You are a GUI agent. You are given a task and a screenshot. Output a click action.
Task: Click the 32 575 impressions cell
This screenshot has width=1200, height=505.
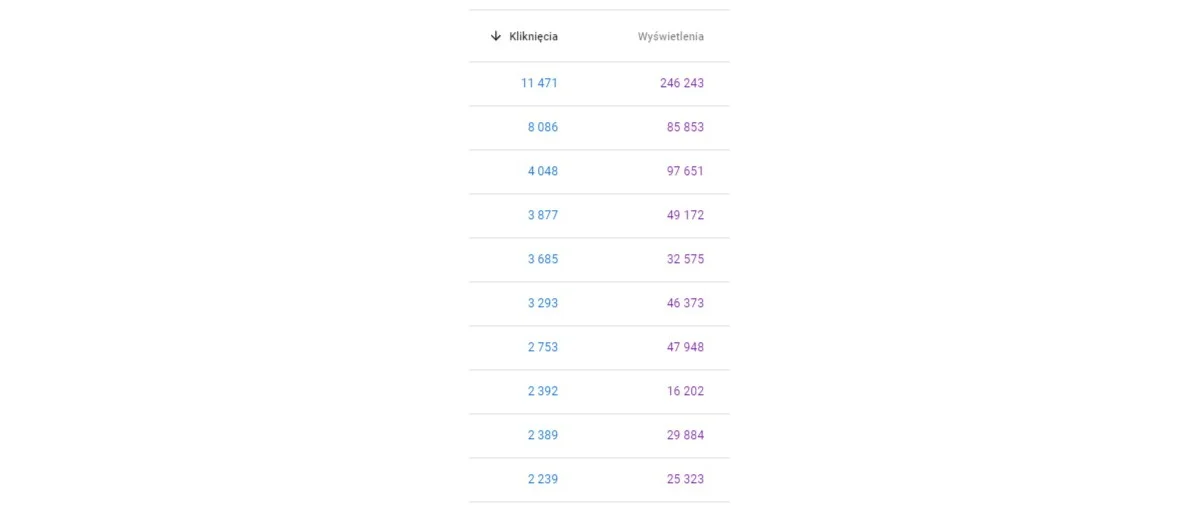pyautogui.click(x=685, y=259)
